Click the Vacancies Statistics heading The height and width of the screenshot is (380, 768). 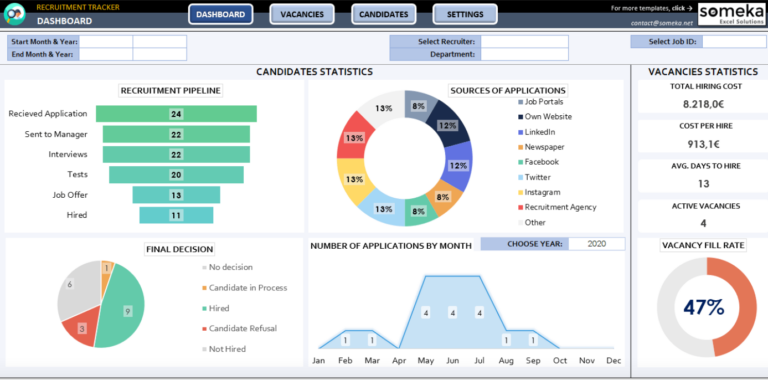[703, 72]
